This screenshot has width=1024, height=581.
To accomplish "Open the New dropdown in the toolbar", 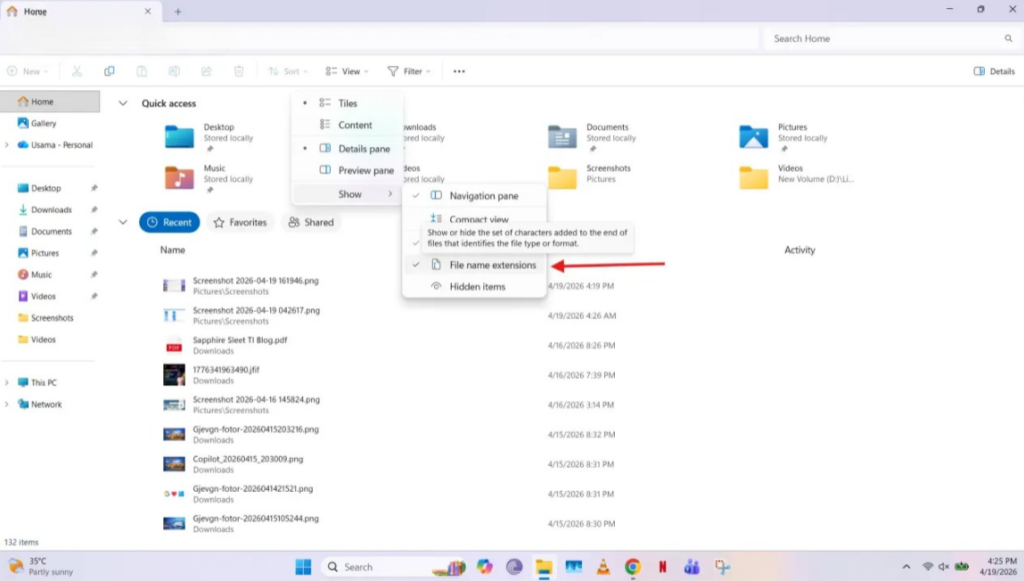I will coord(27,71).
